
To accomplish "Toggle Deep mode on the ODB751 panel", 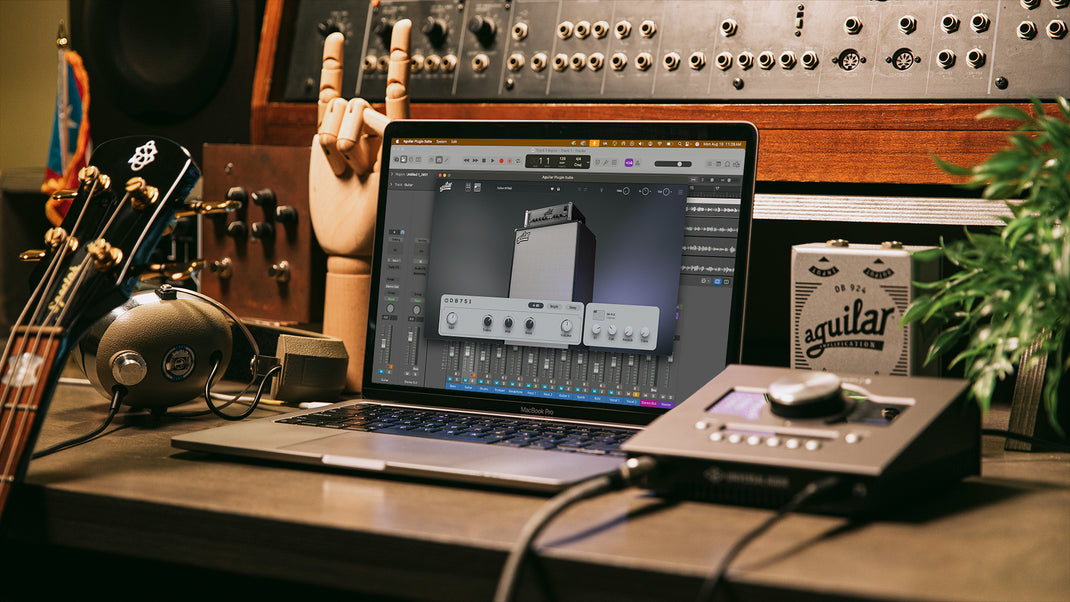I will pos(573,306).
